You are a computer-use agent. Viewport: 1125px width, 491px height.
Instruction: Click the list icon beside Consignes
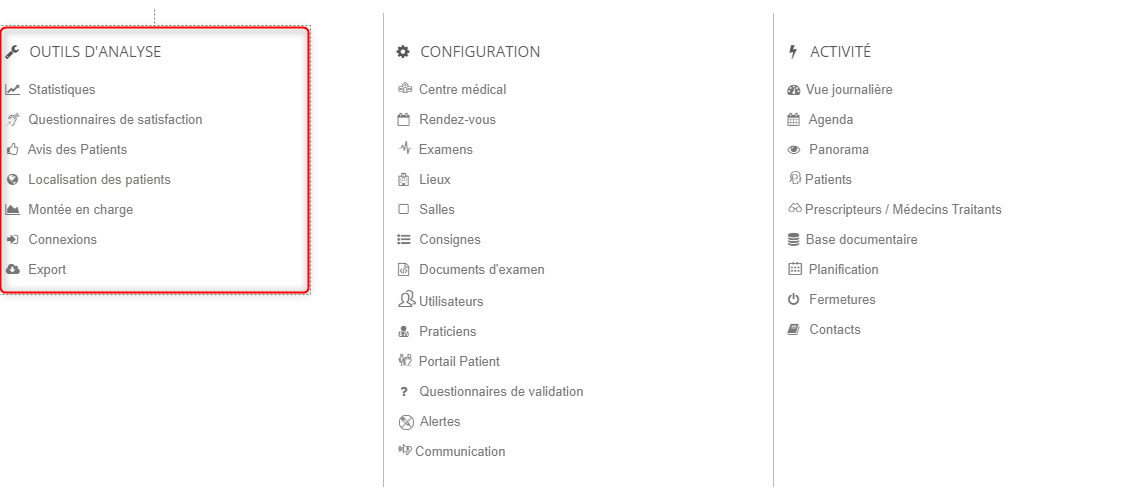tap(404, 240)
